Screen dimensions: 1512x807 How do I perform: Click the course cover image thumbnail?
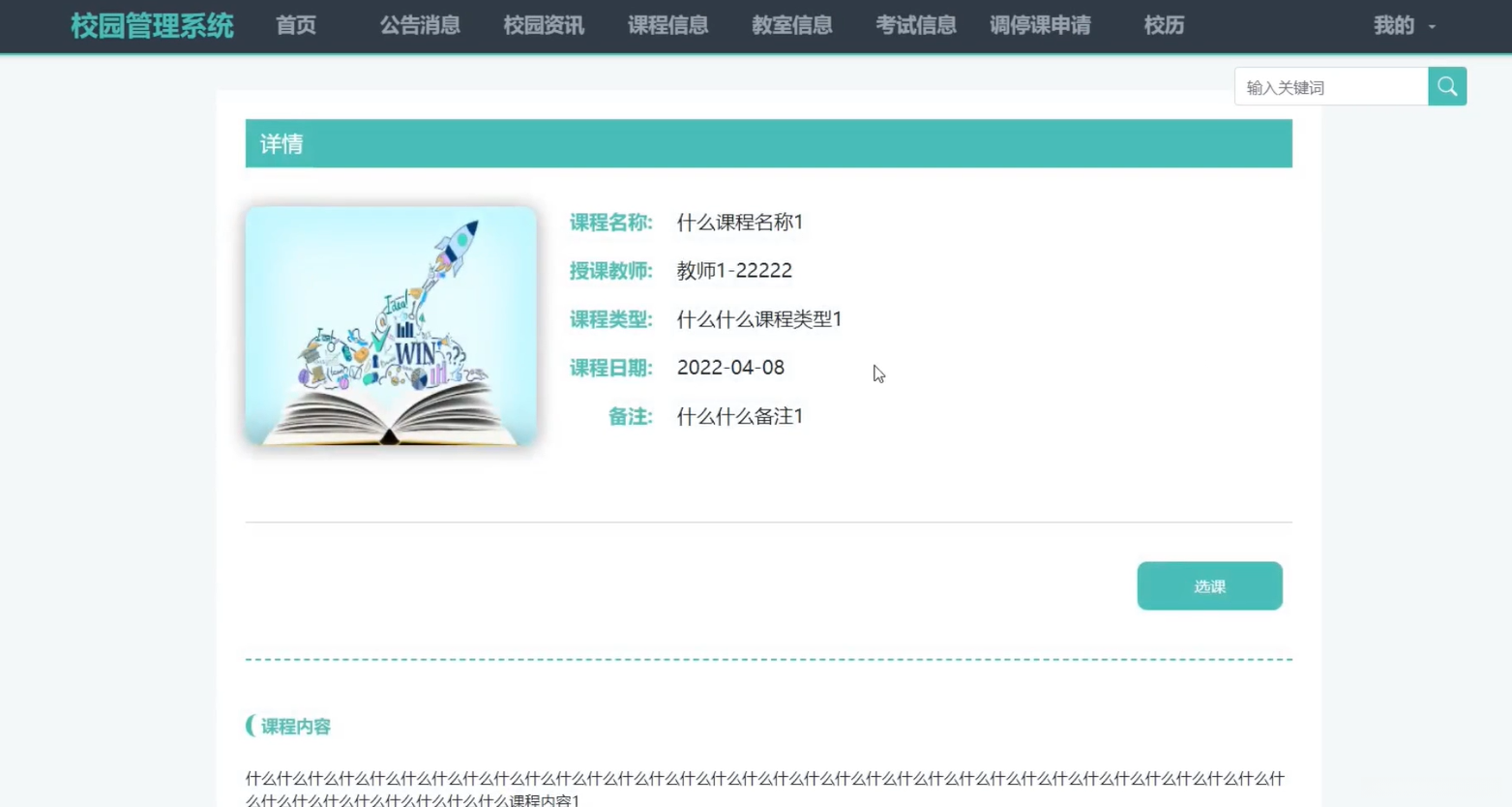pyautogui.click(x=391, y=325)
